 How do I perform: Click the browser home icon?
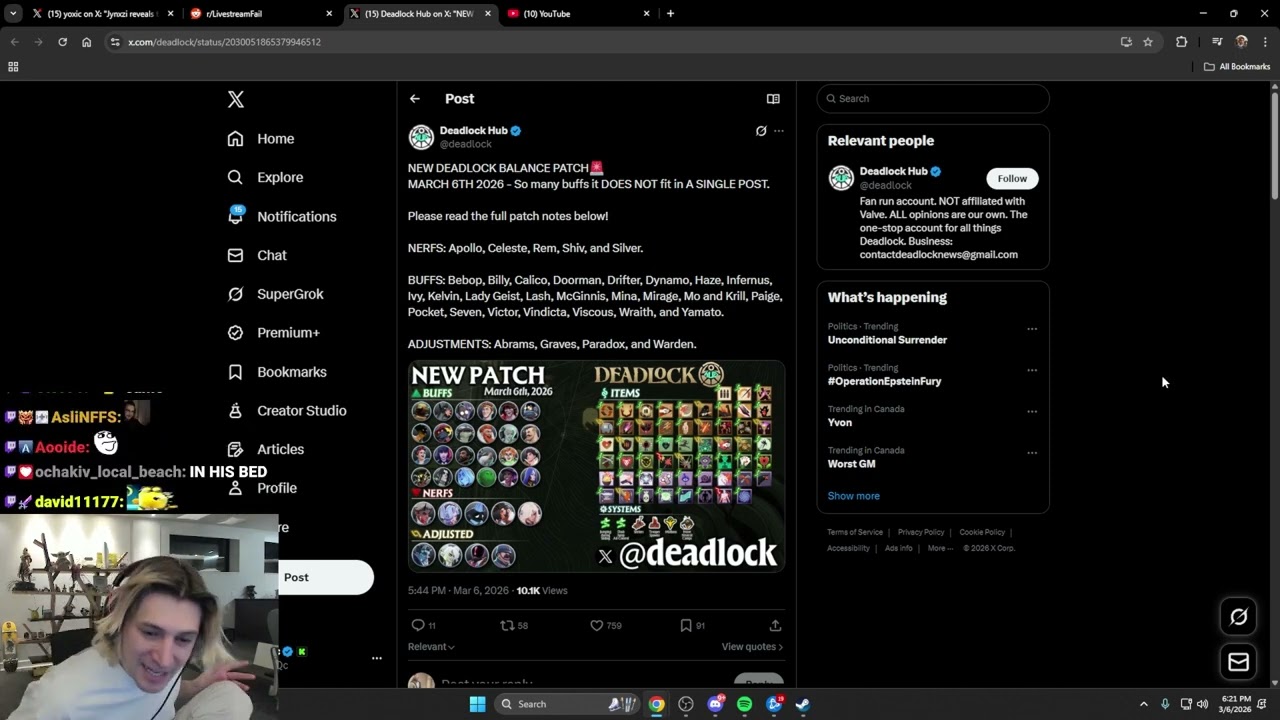point(87,42)
